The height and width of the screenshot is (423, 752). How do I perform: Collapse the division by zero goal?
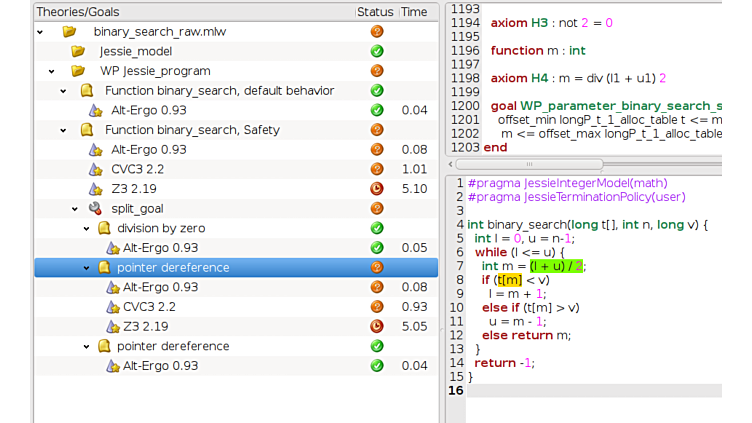click(x=86, y=228)
